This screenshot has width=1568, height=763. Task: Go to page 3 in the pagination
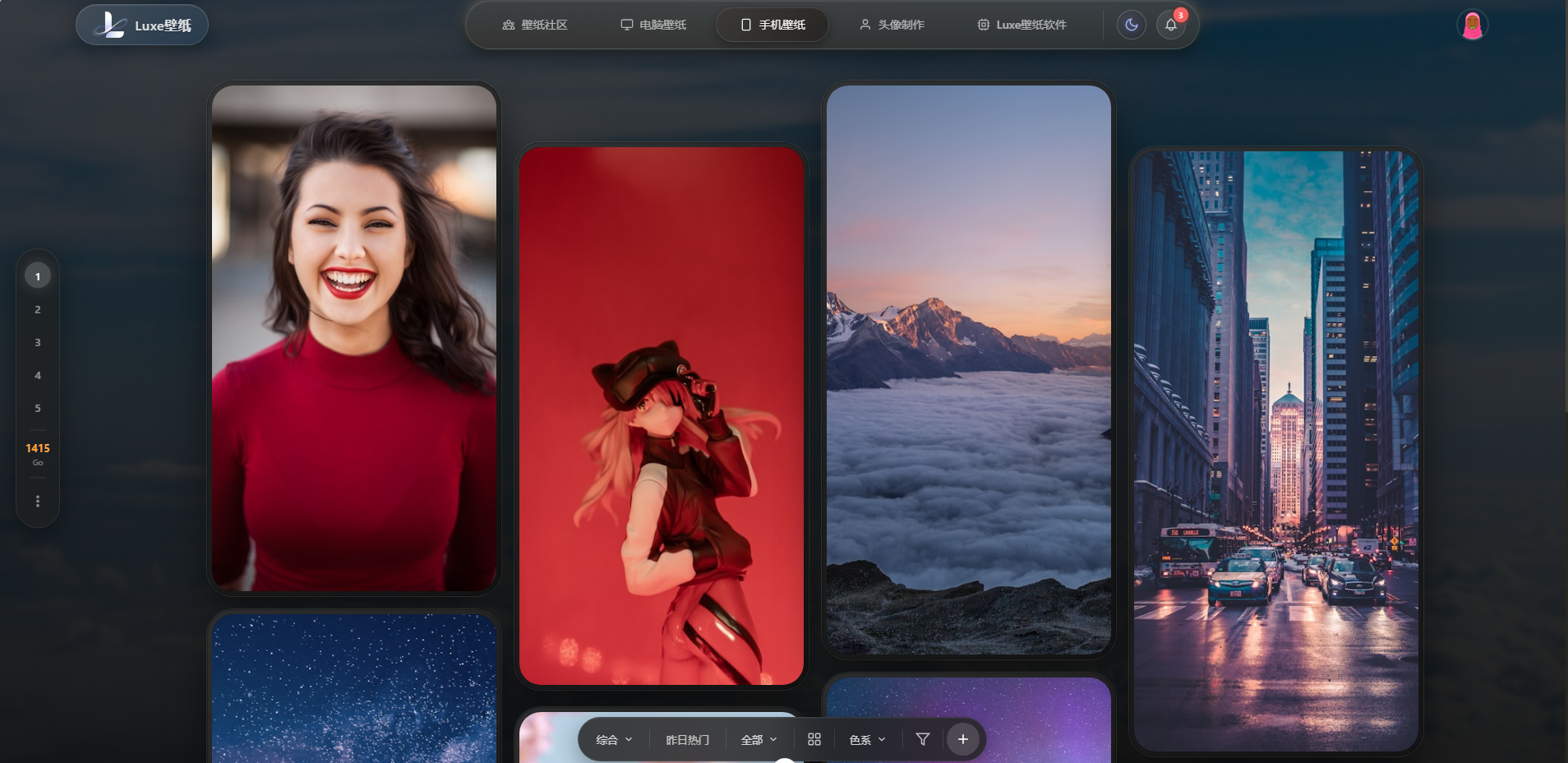[38, 342]
